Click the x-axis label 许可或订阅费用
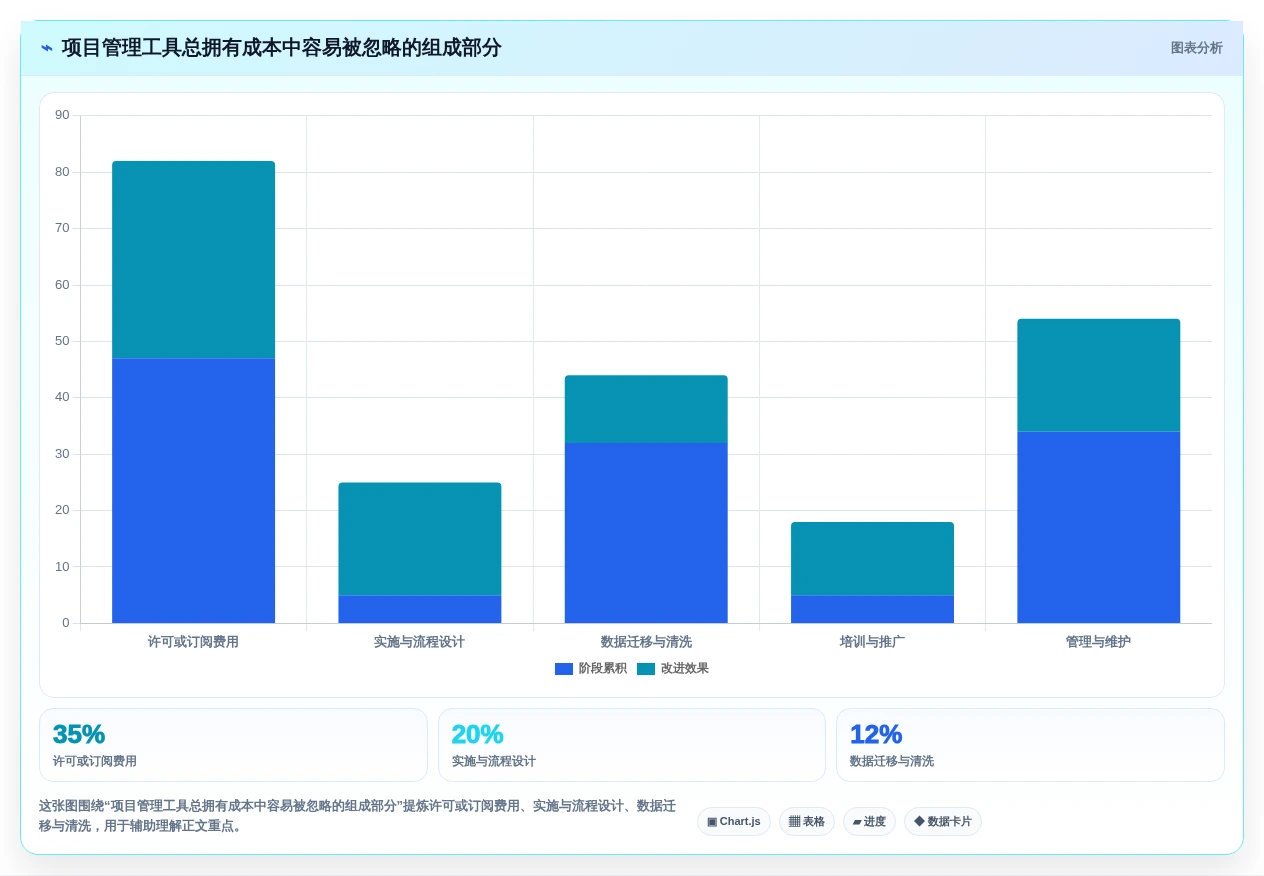Image resolution: width=1264 pixels, height=876 pixels. pos(193,642)
